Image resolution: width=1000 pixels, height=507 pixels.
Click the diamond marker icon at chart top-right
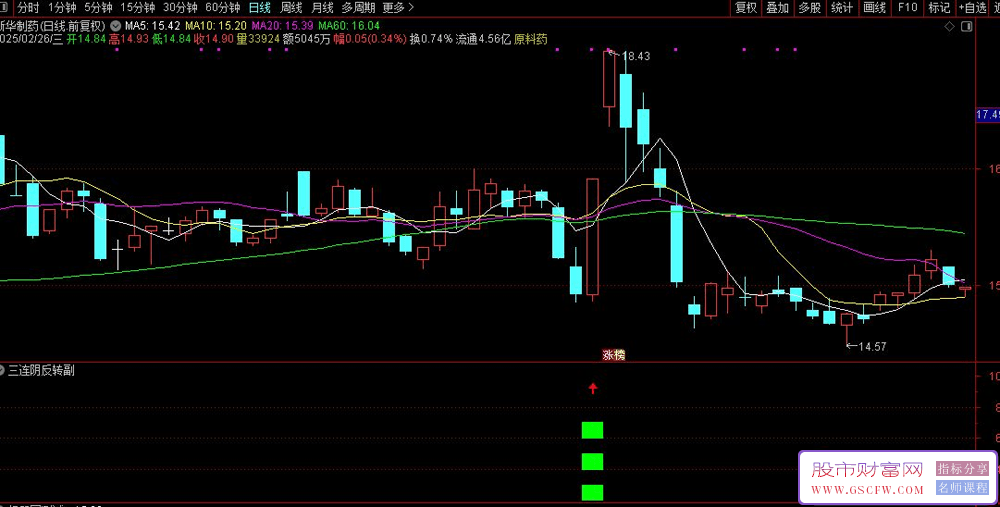tap(950, 26)
